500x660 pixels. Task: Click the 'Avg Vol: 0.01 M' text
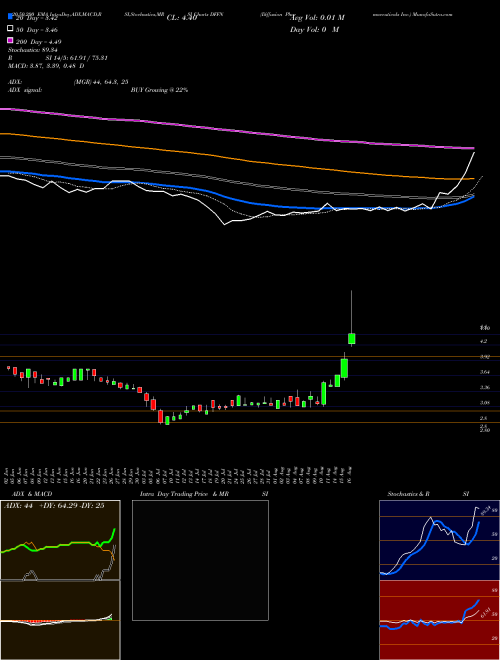click(x=317, y=18)
